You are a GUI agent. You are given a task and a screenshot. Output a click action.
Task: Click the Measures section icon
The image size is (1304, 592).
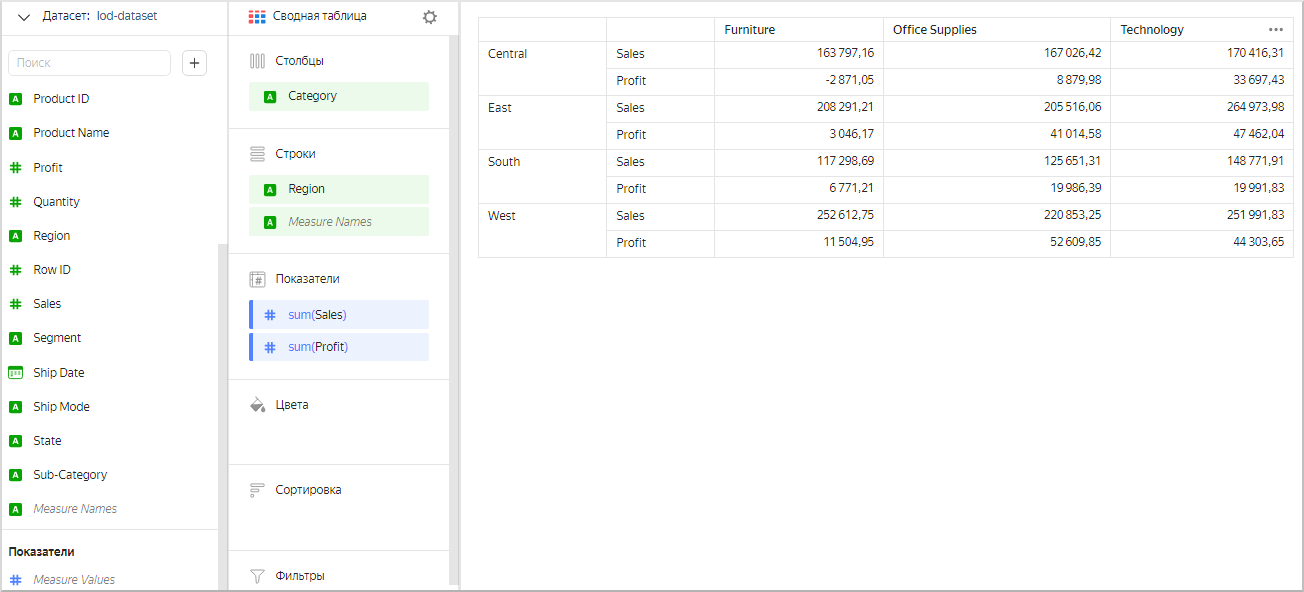257,279
